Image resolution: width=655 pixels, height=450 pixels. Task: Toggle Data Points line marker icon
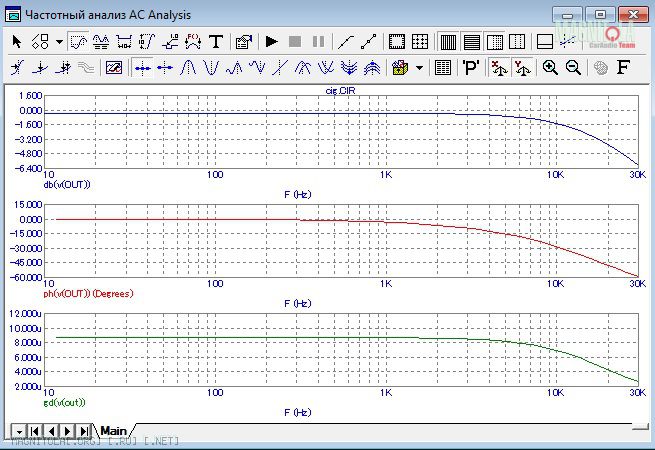coord(346,42)
